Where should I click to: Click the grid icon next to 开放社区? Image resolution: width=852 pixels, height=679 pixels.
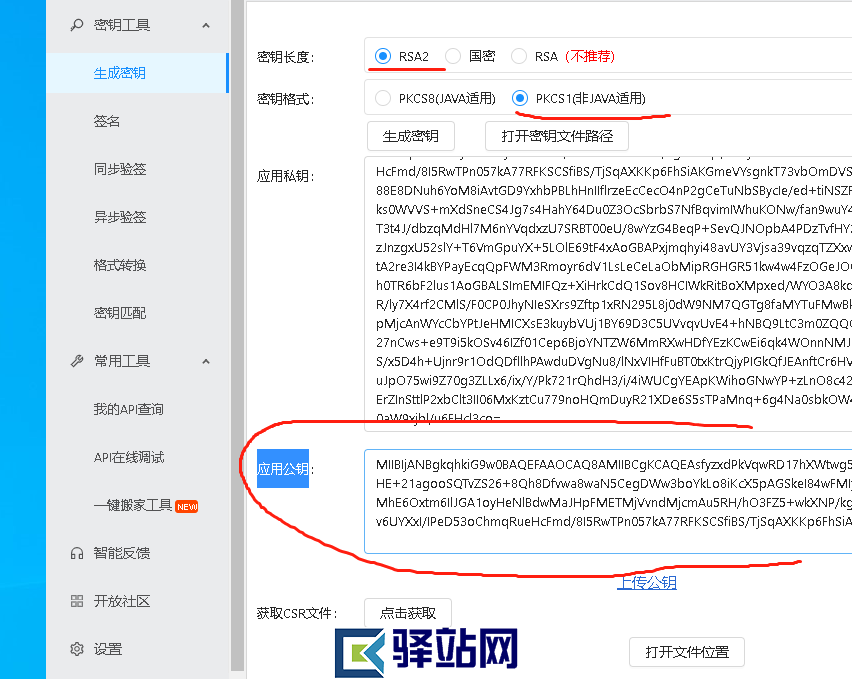point(77,601)
